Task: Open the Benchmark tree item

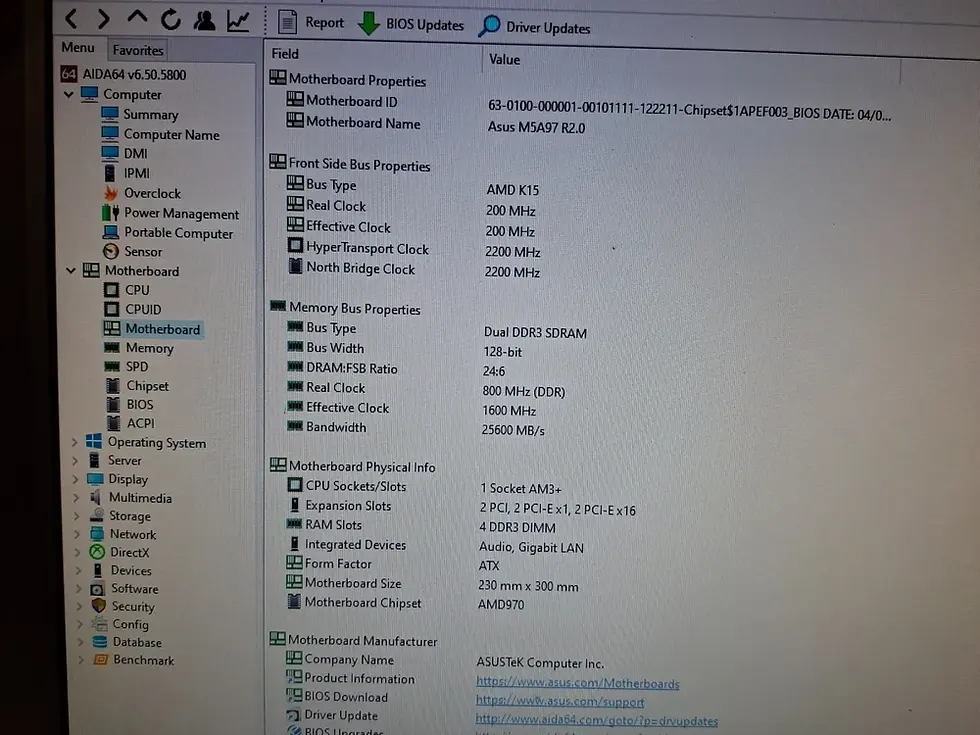Action: [x=134, y=660]
